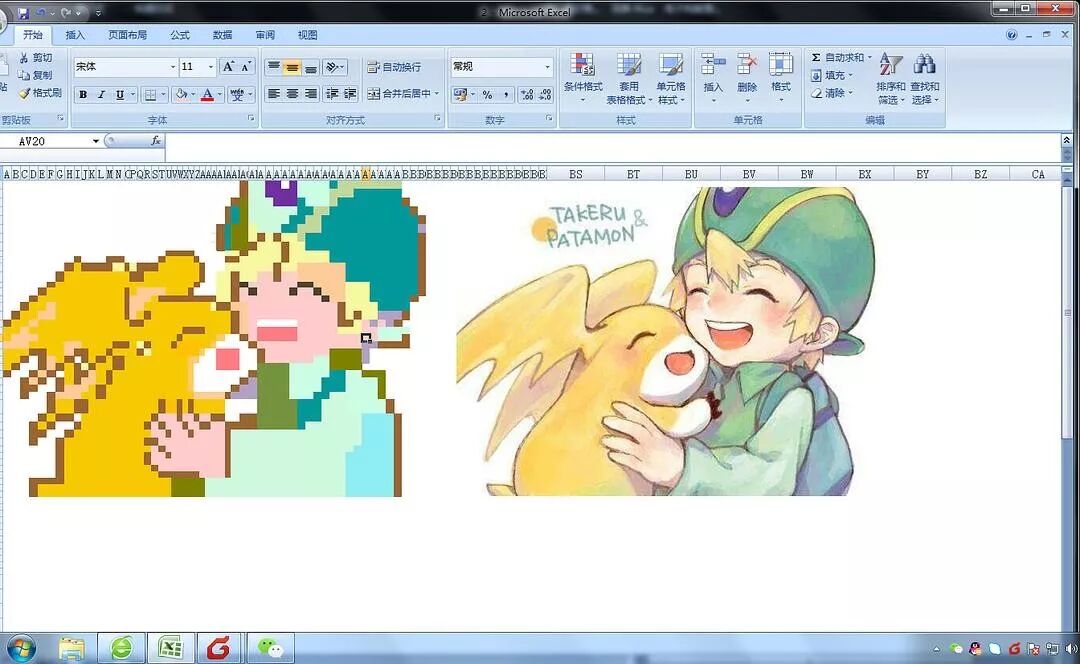The height and width of the screenshot is (664, 1080).
Task: Open Find and Select (查找和选择)
Action: click(924, 78)
